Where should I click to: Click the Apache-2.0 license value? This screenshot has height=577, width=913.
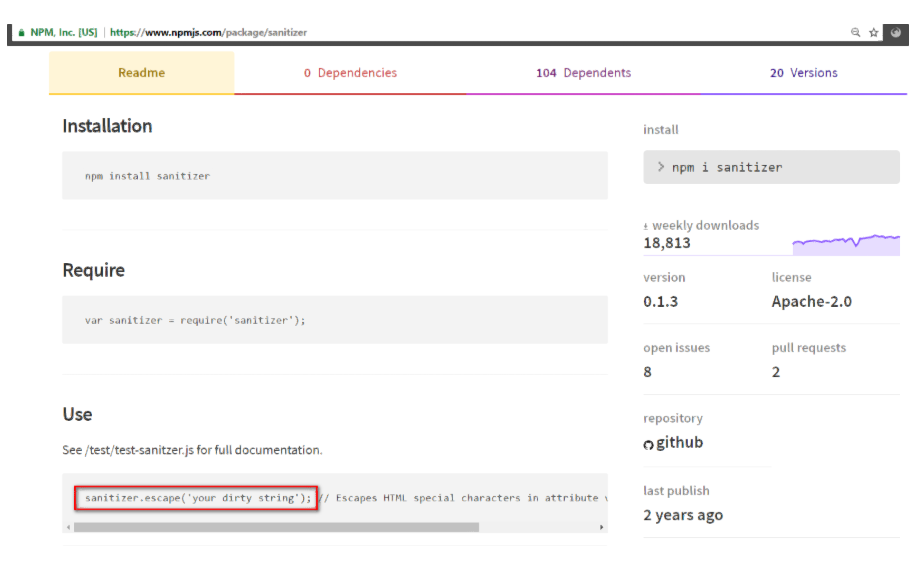812,302
